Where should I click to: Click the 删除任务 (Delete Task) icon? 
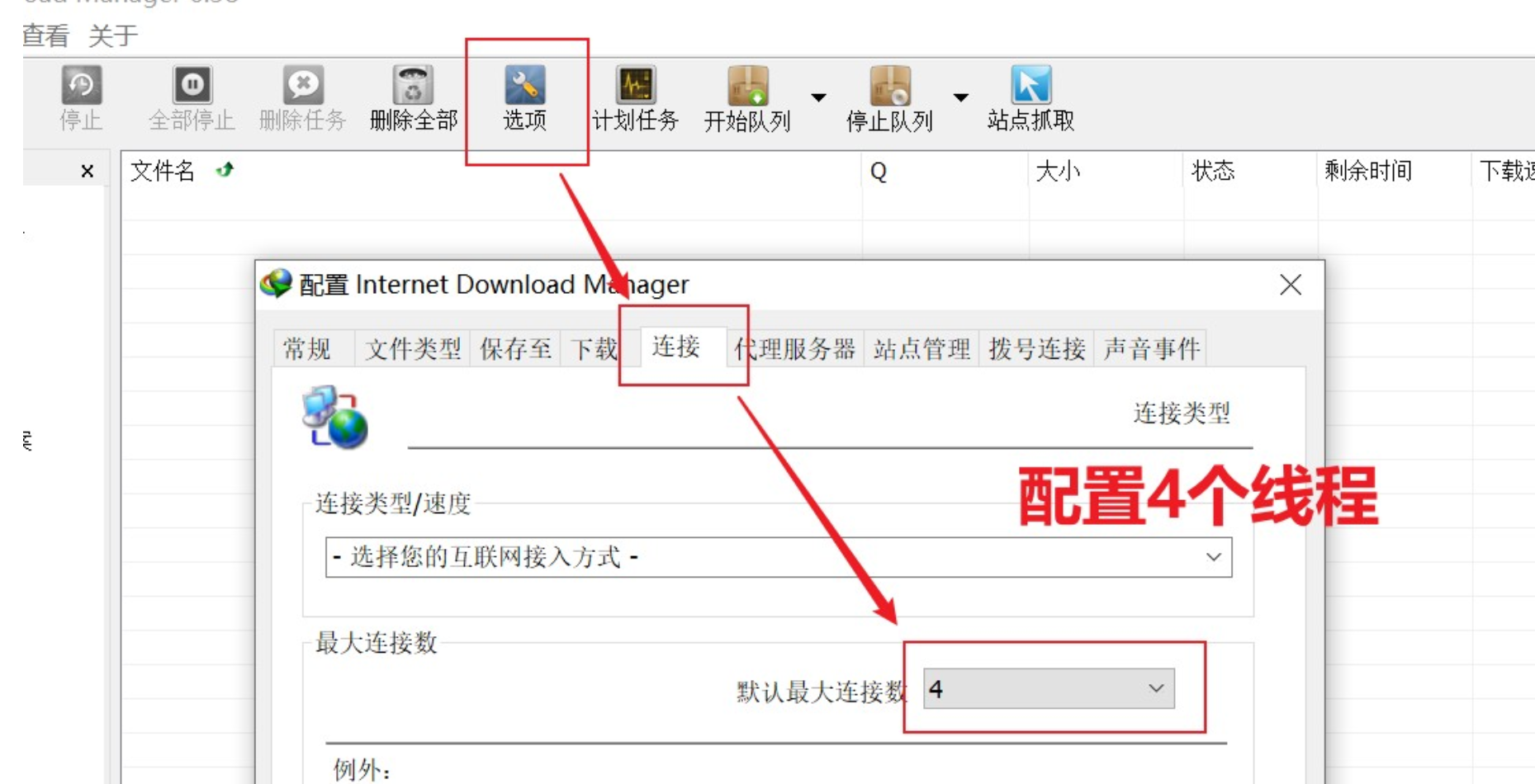click(302, 85)
